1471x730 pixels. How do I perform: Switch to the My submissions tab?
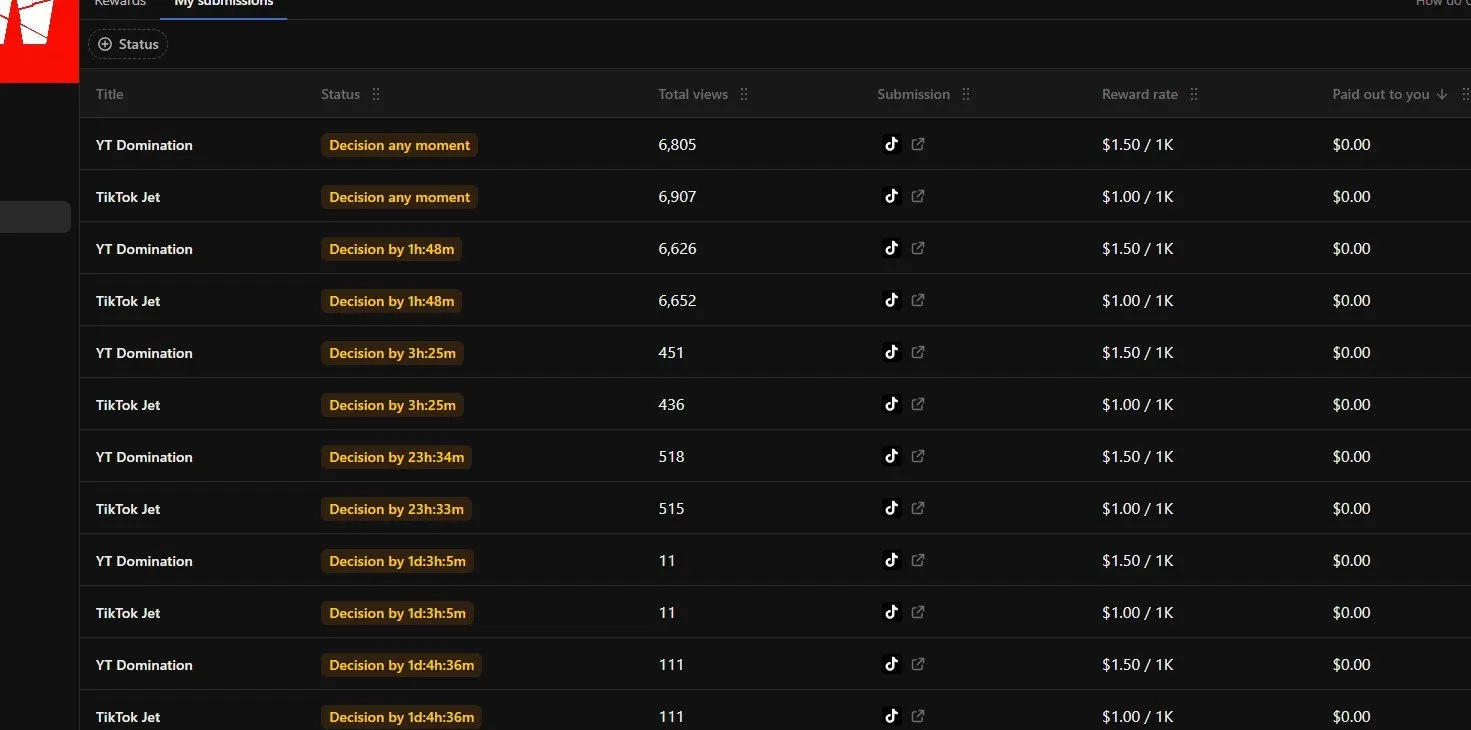[224, 4]
